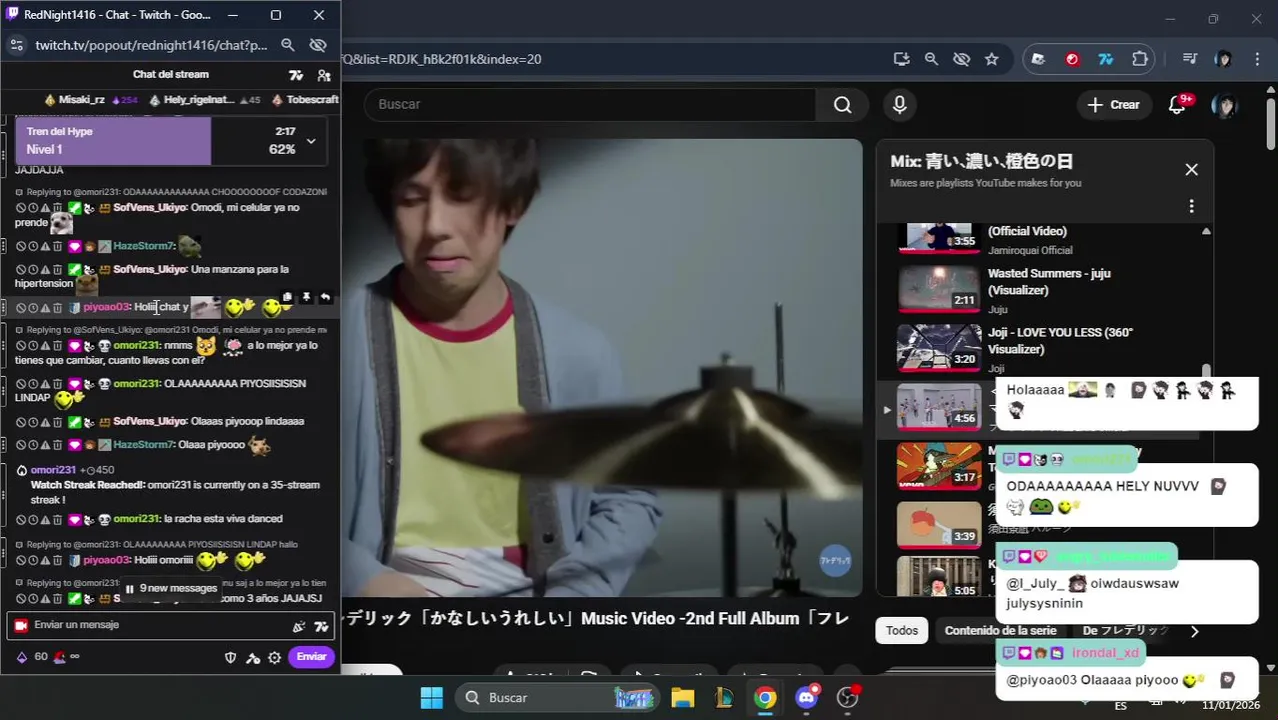Resume chat via '9 new messages' button
Viewport: 1278px width, 720px height.
tap(171, 588)
